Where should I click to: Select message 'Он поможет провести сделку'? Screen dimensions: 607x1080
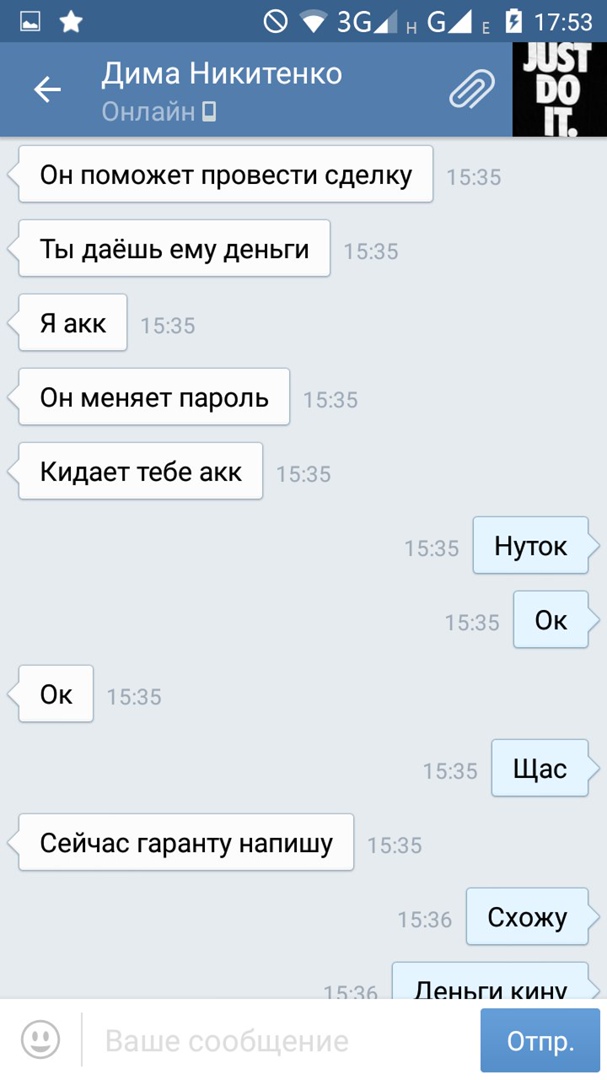coord(225,174)
